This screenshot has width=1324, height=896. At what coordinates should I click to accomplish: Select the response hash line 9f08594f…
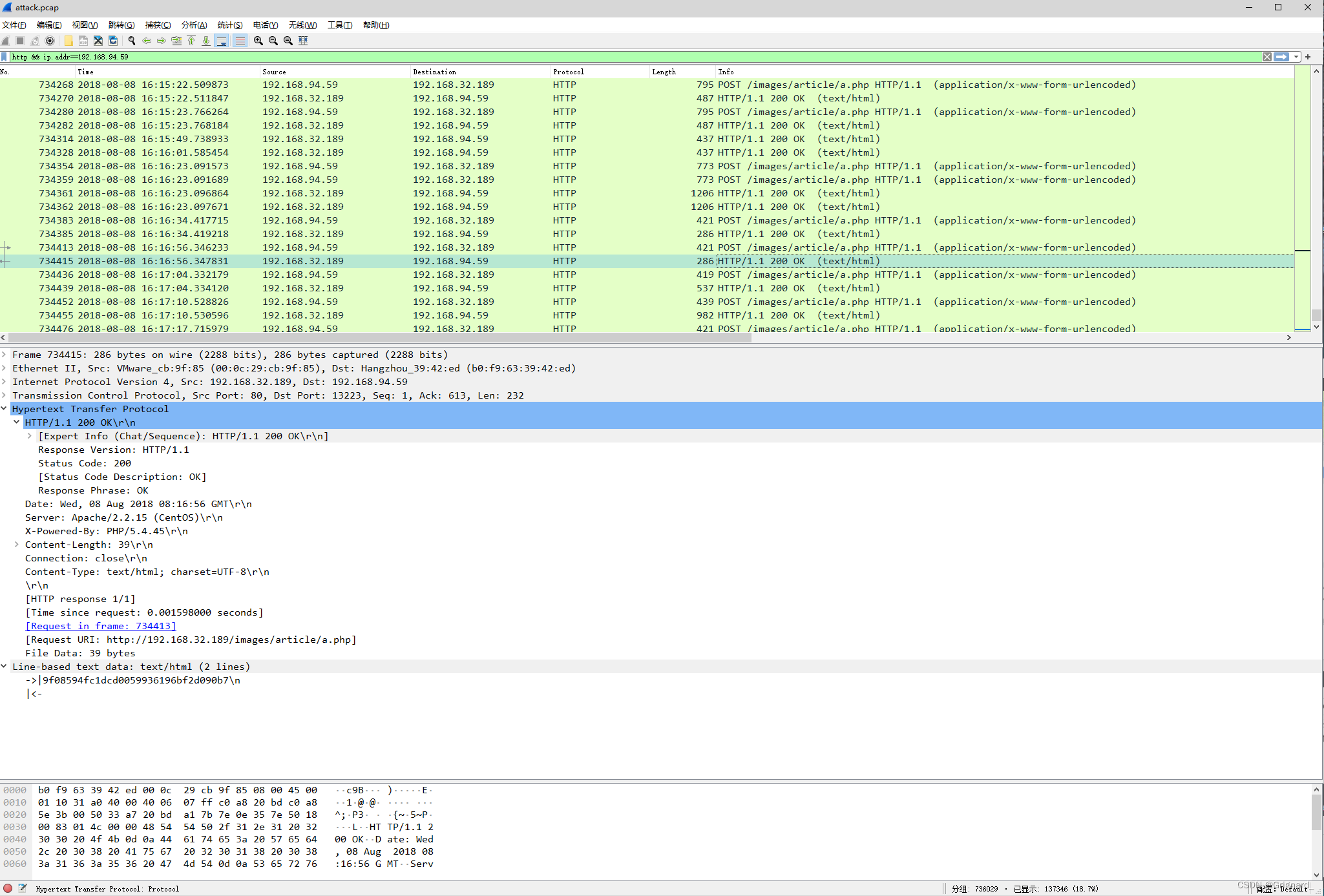pos(132,680)
